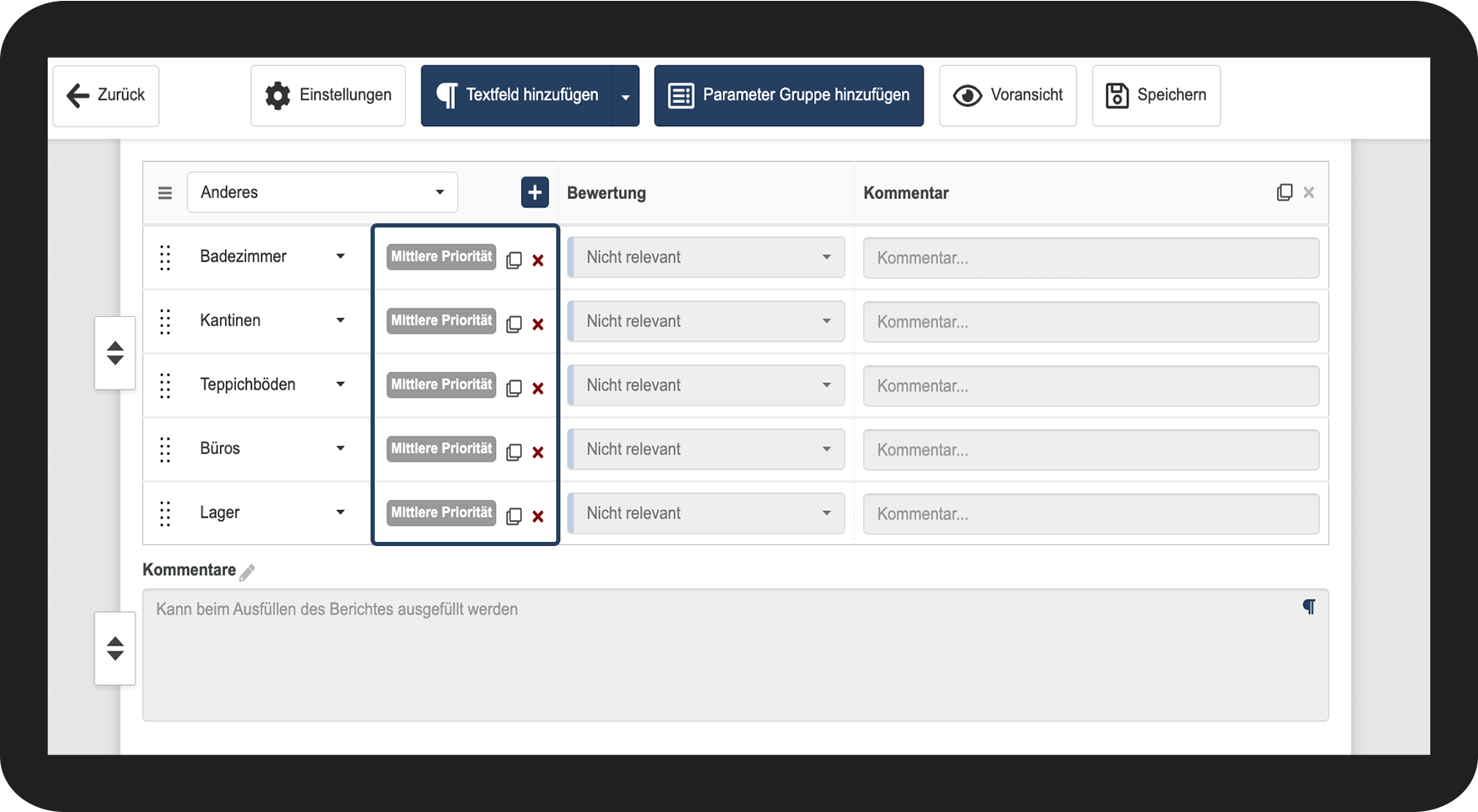Click Mittlere Priorität badge in Büros row
Viewport: 1478px width, 812px height.
pyautogui.click(x=442, y=448)
